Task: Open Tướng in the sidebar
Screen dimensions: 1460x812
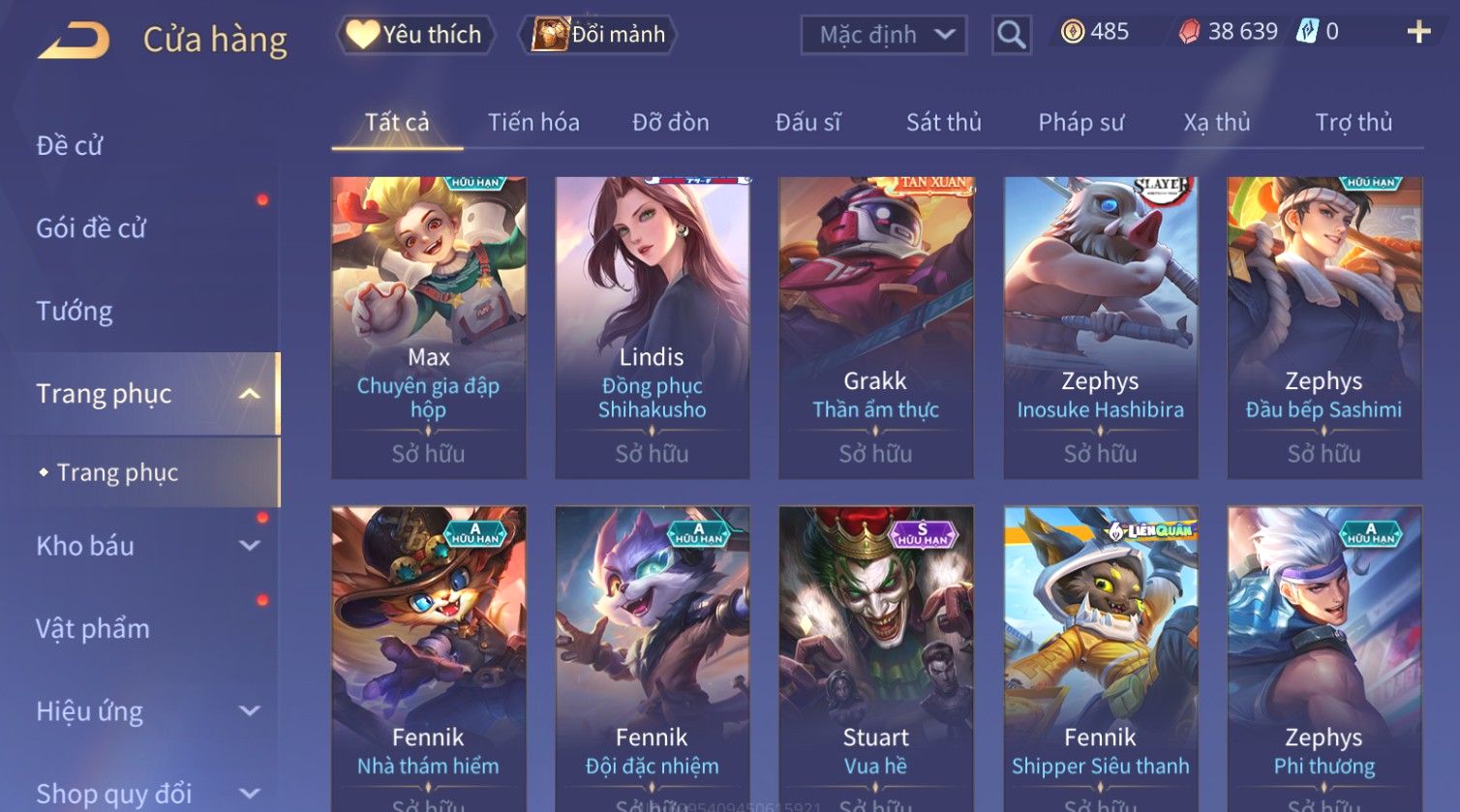Action: tap(75, 311)
